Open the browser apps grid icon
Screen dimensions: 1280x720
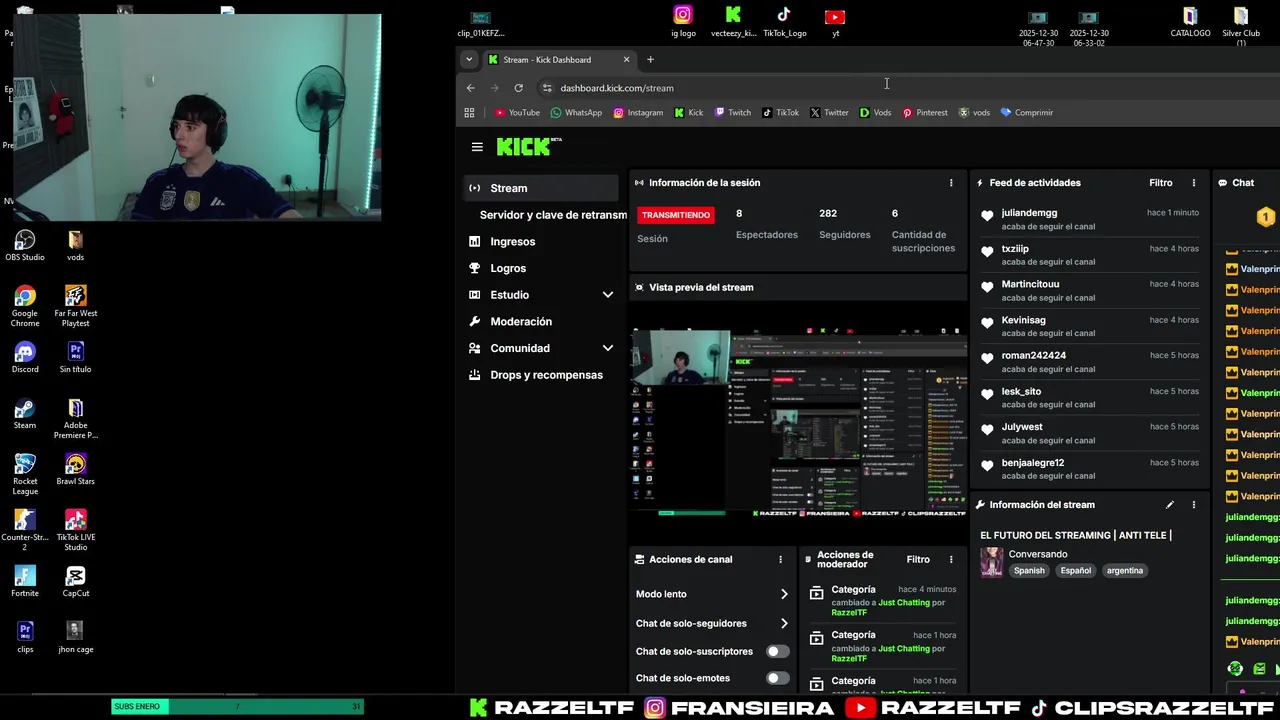469,113
